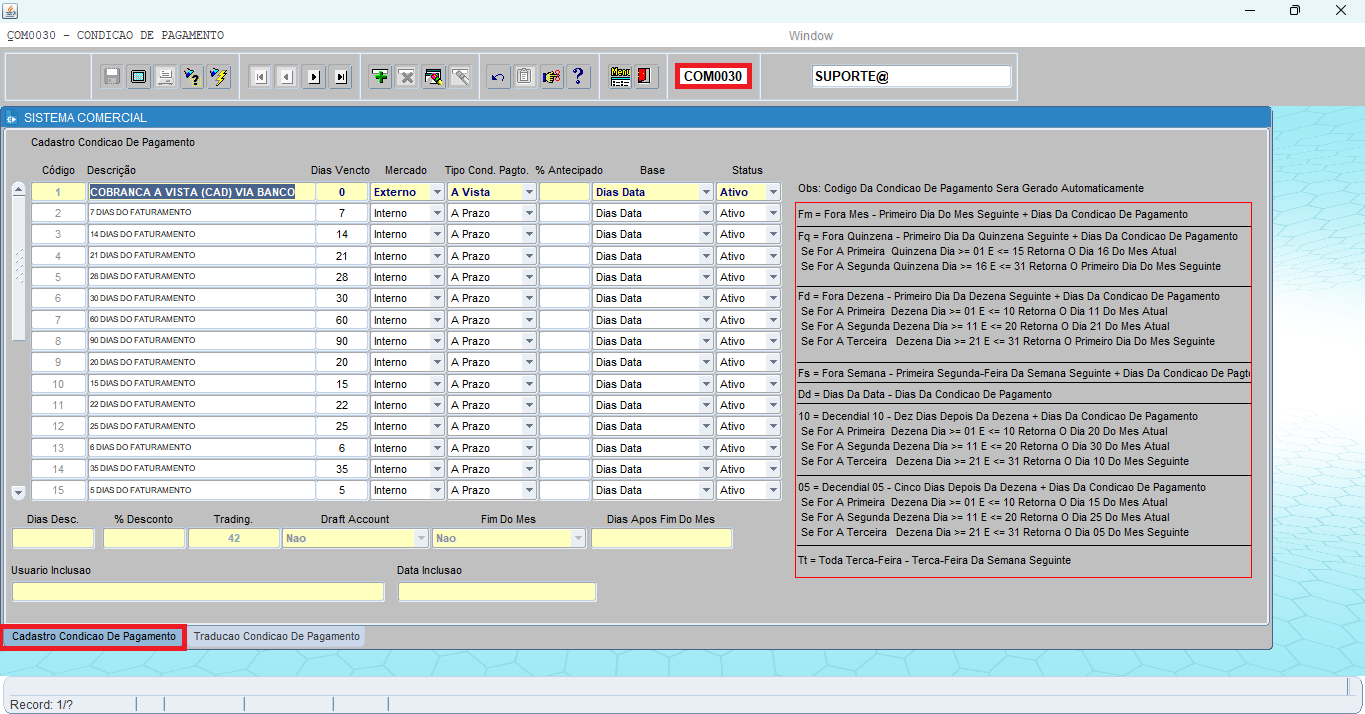Select the 5 DIAS DO FATURAMENTO description
The height and width of the screenshot is (714, 1365).
pyautogui.click(x=201, y=490)
